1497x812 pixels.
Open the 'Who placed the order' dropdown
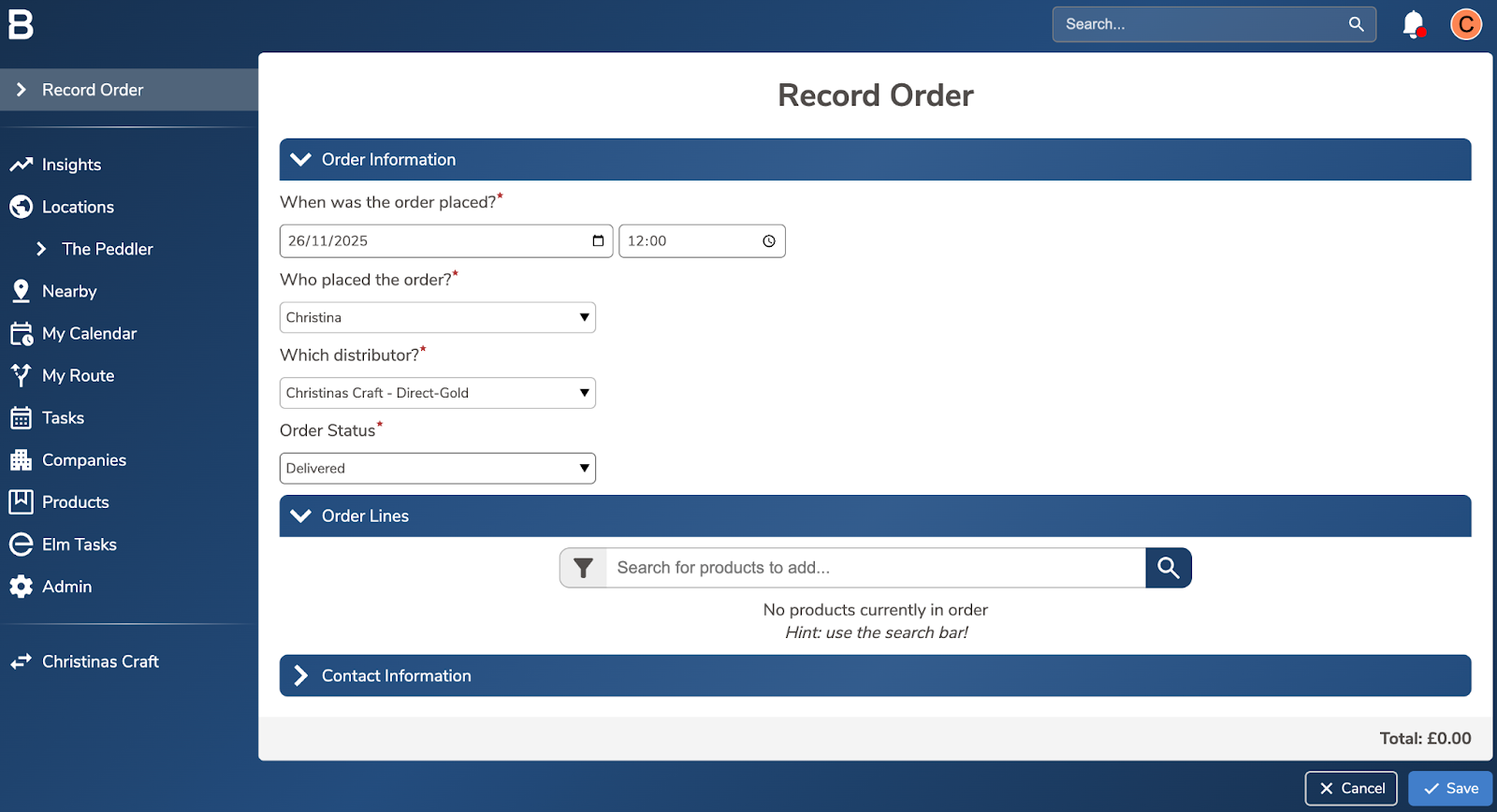437,318
